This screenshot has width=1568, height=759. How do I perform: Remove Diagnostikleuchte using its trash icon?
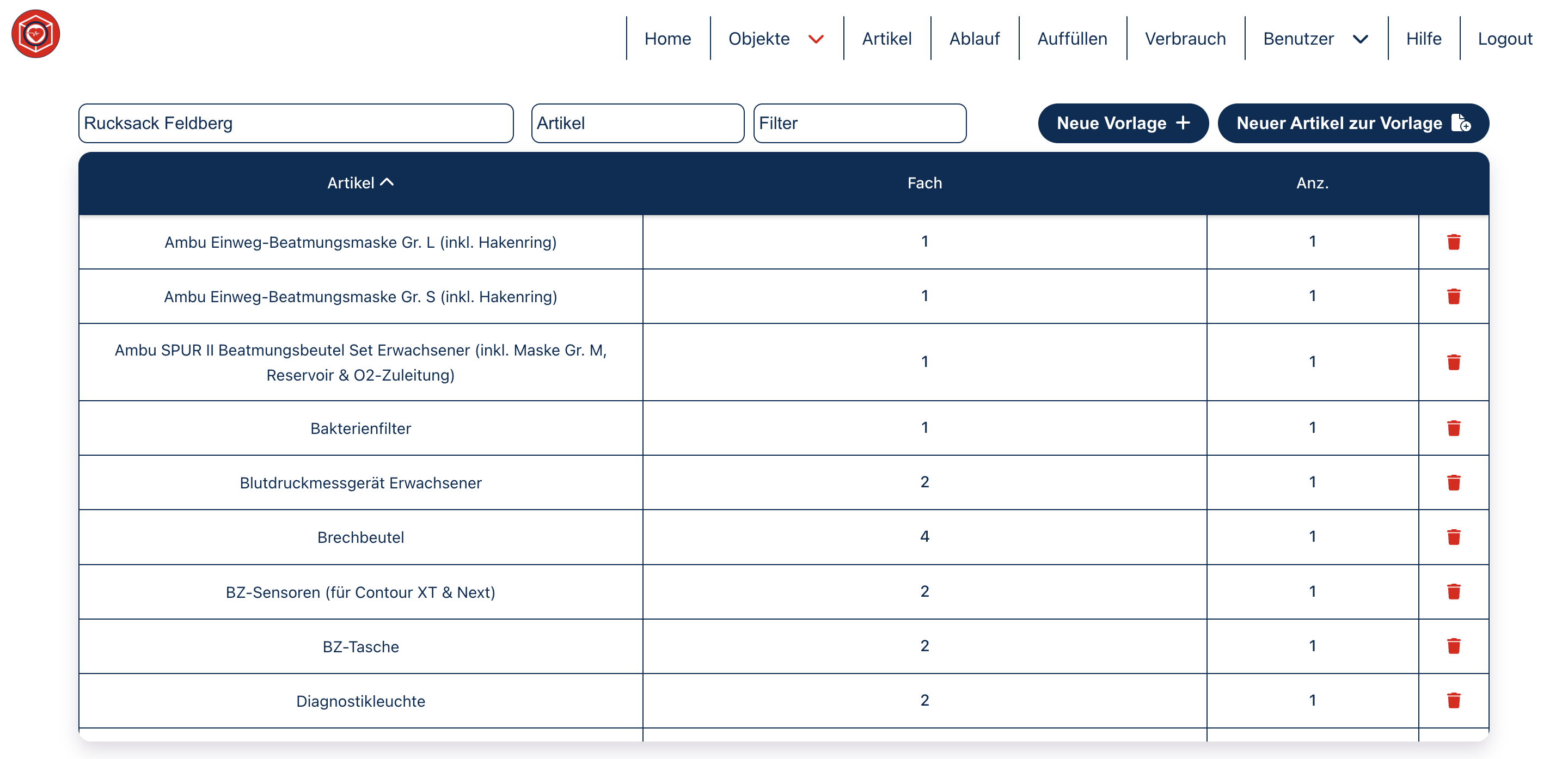pyautogui.click(x=1453, y=701)
